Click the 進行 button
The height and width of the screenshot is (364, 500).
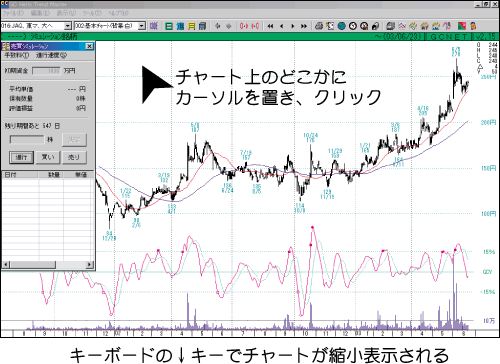pos(21,157)
